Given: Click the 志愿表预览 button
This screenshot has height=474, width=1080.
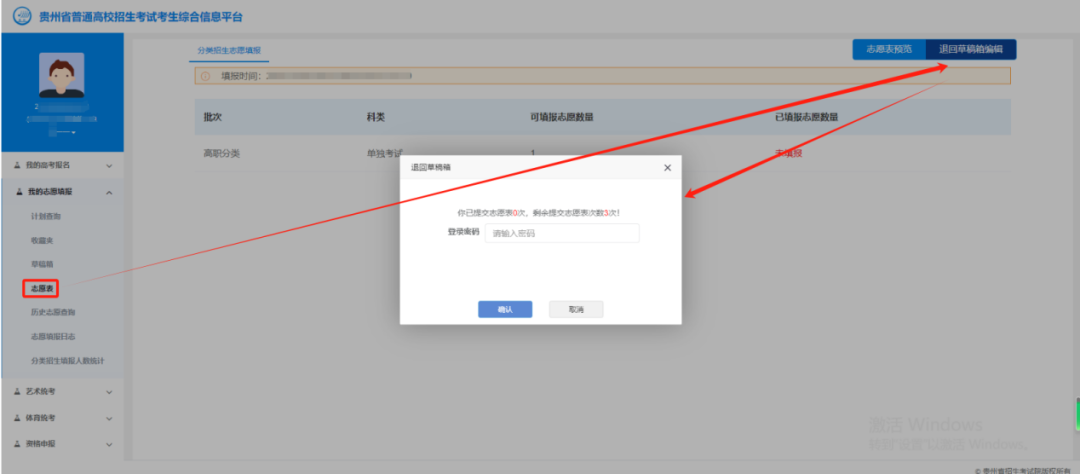Looking at the screenshot, I should tap(888, 49).
